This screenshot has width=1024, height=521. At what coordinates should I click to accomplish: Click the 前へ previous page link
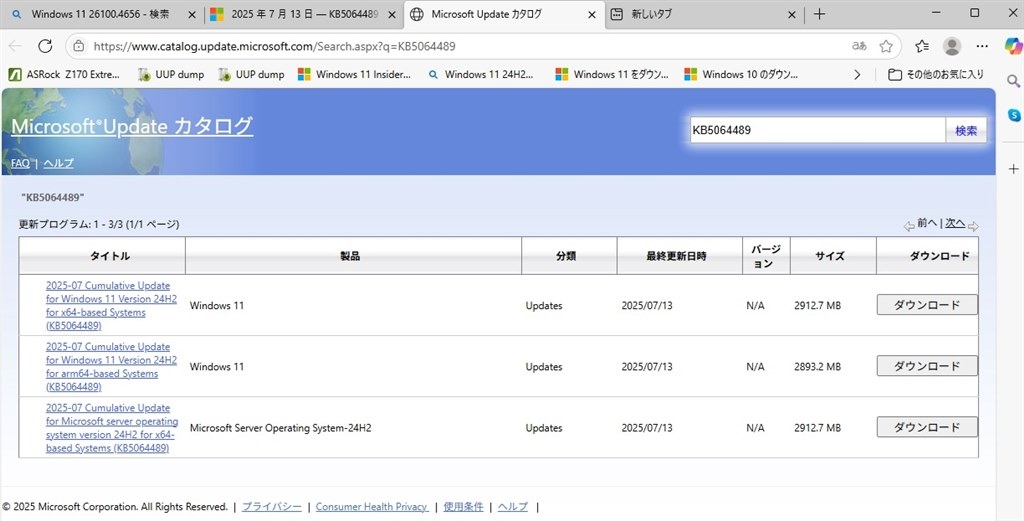pyautogui.click(x=927, y=223)
